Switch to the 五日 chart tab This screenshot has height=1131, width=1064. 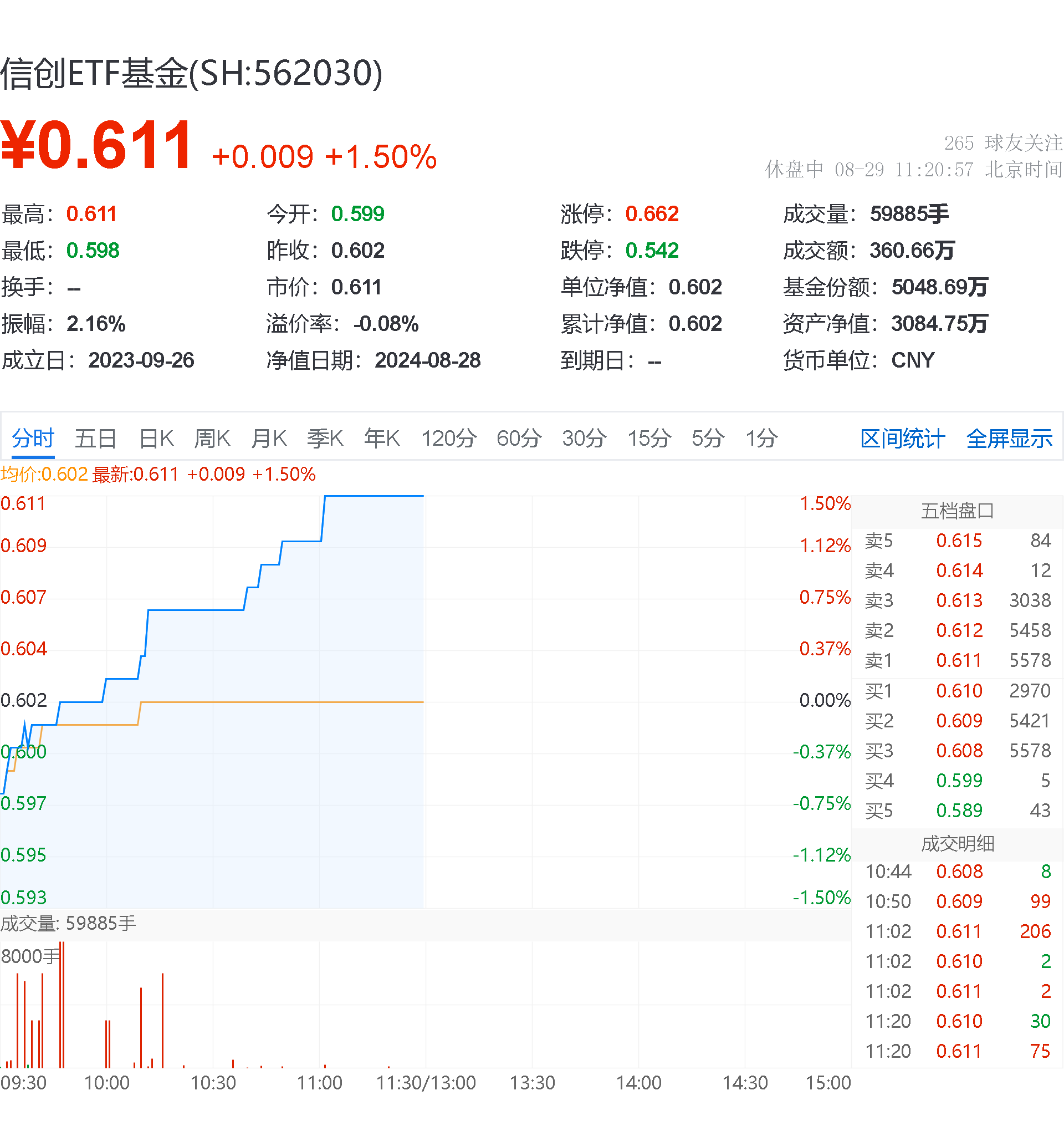(95, 439)
